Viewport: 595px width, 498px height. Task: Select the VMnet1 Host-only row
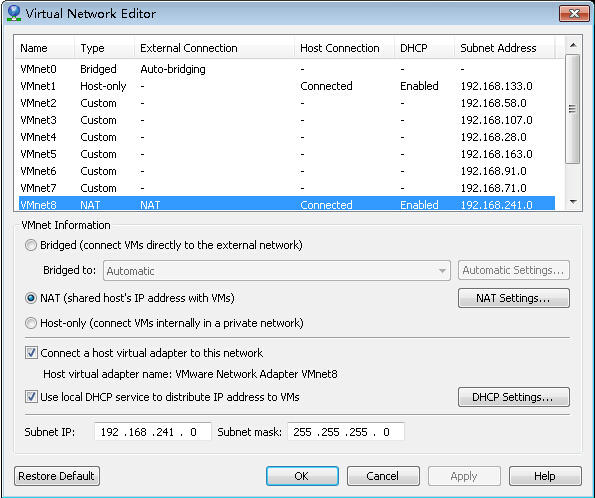[287, 86]
